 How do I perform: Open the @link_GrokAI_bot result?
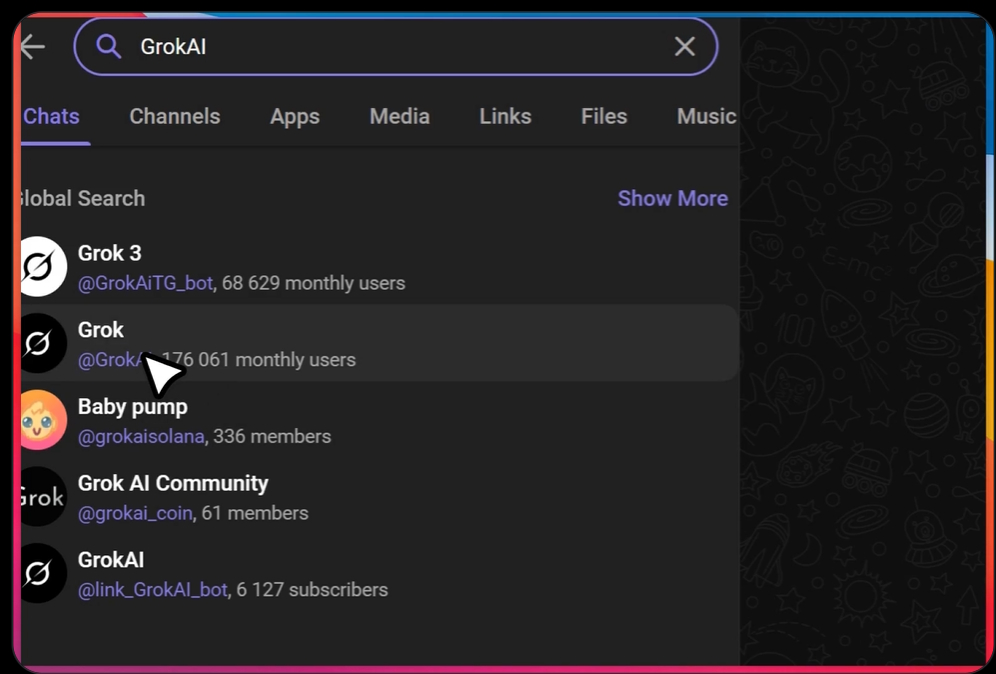coord(153,590)
